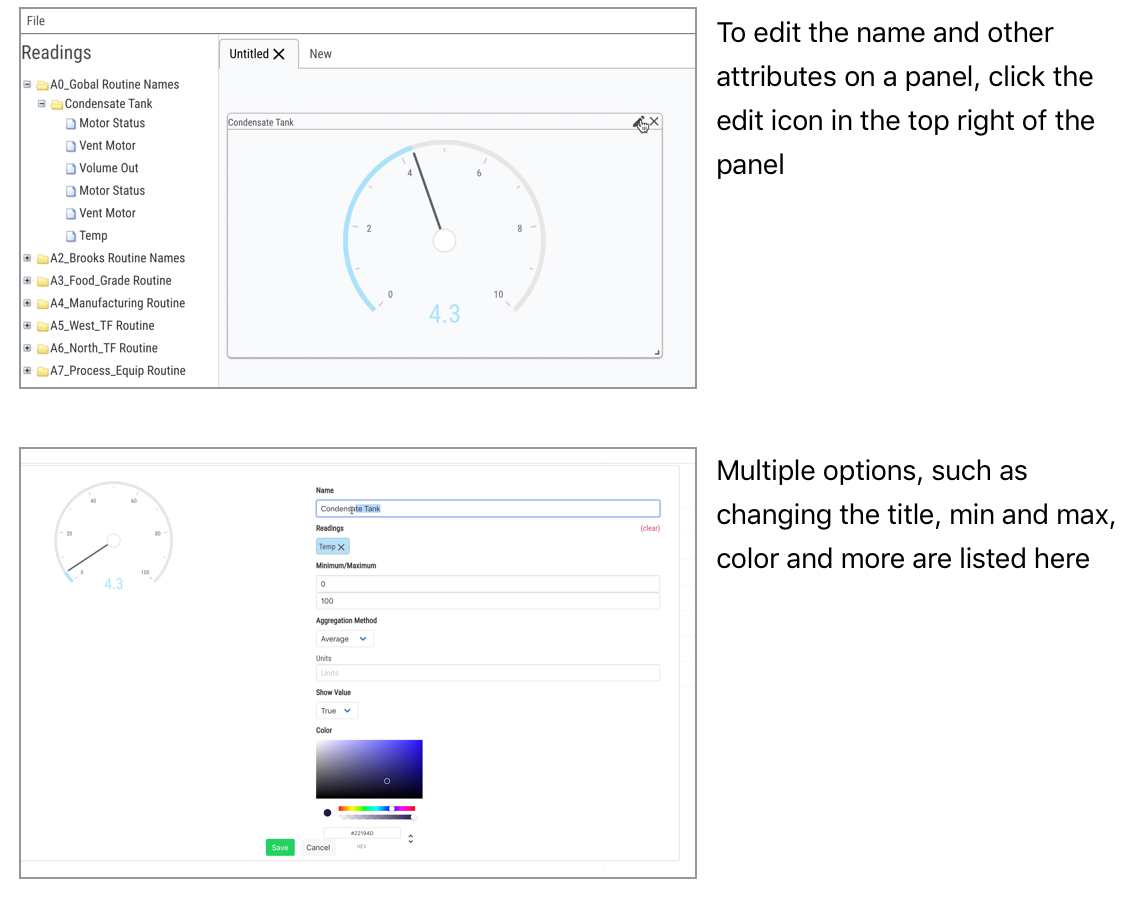This screenshot has height=904, width=1138.
Task: Remove the Temp reading tag via its X
Action: click(341, 547)
